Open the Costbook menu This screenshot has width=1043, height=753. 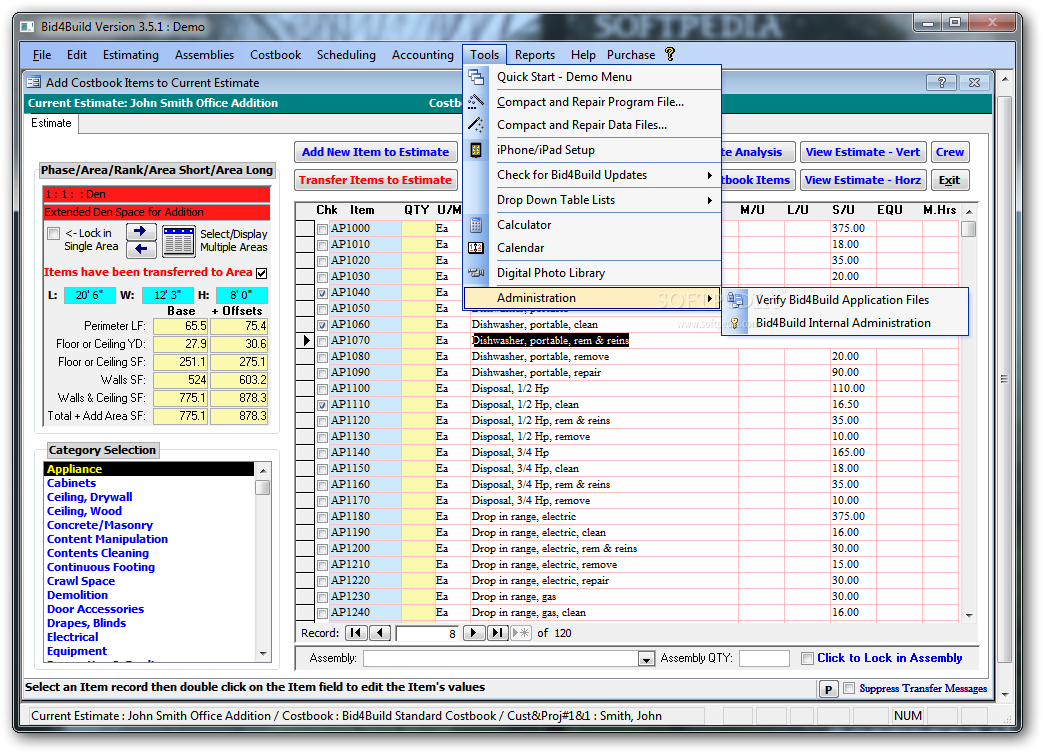point(275,55)
